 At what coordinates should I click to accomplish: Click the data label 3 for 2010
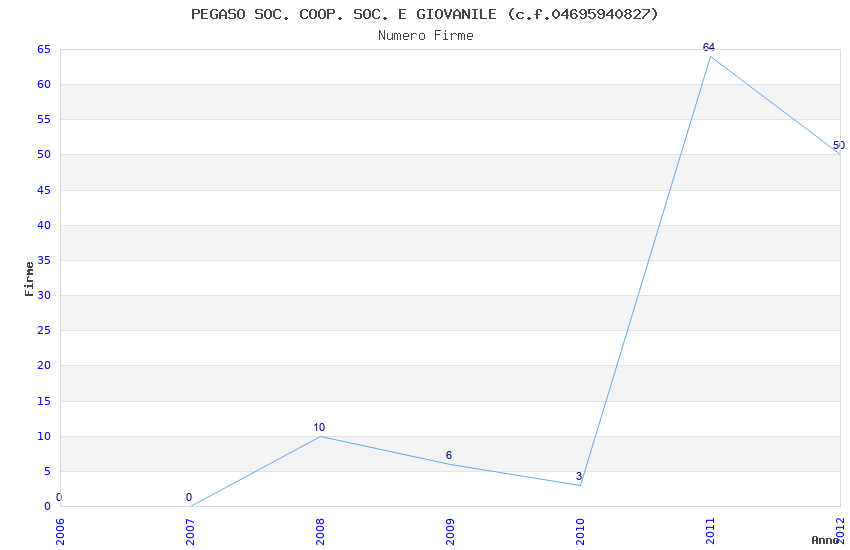(x=579, y=476)
